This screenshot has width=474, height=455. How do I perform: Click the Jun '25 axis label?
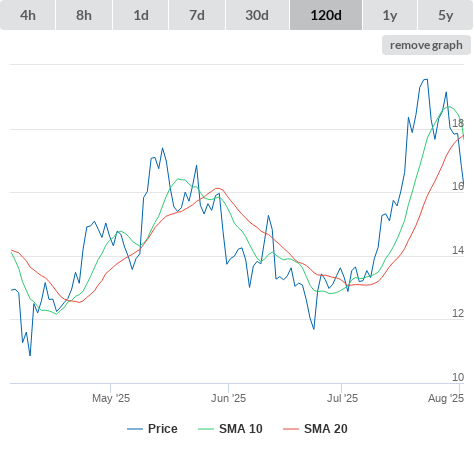(x=228, y=398)
